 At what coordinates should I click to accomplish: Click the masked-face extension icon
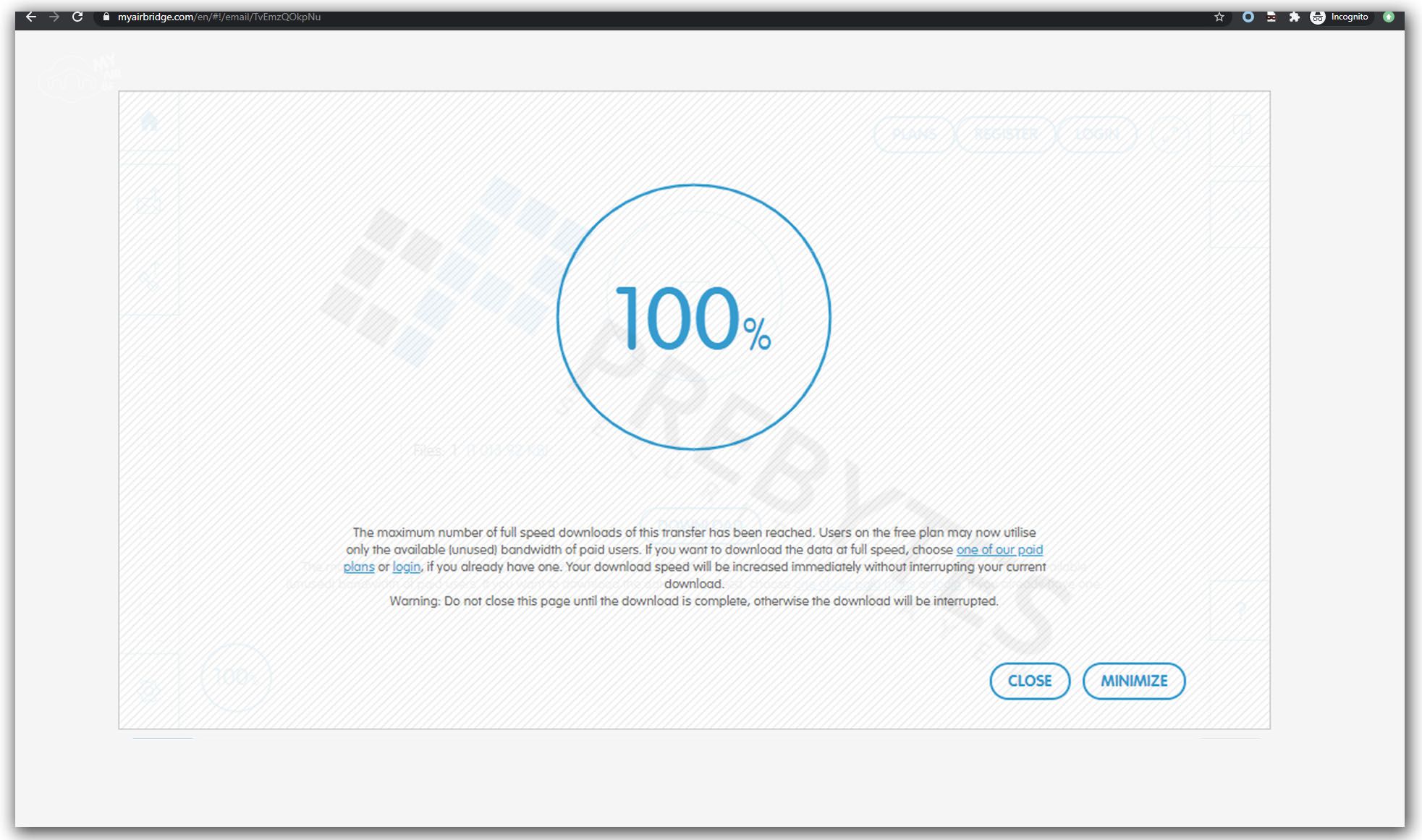coord(1271,17)
